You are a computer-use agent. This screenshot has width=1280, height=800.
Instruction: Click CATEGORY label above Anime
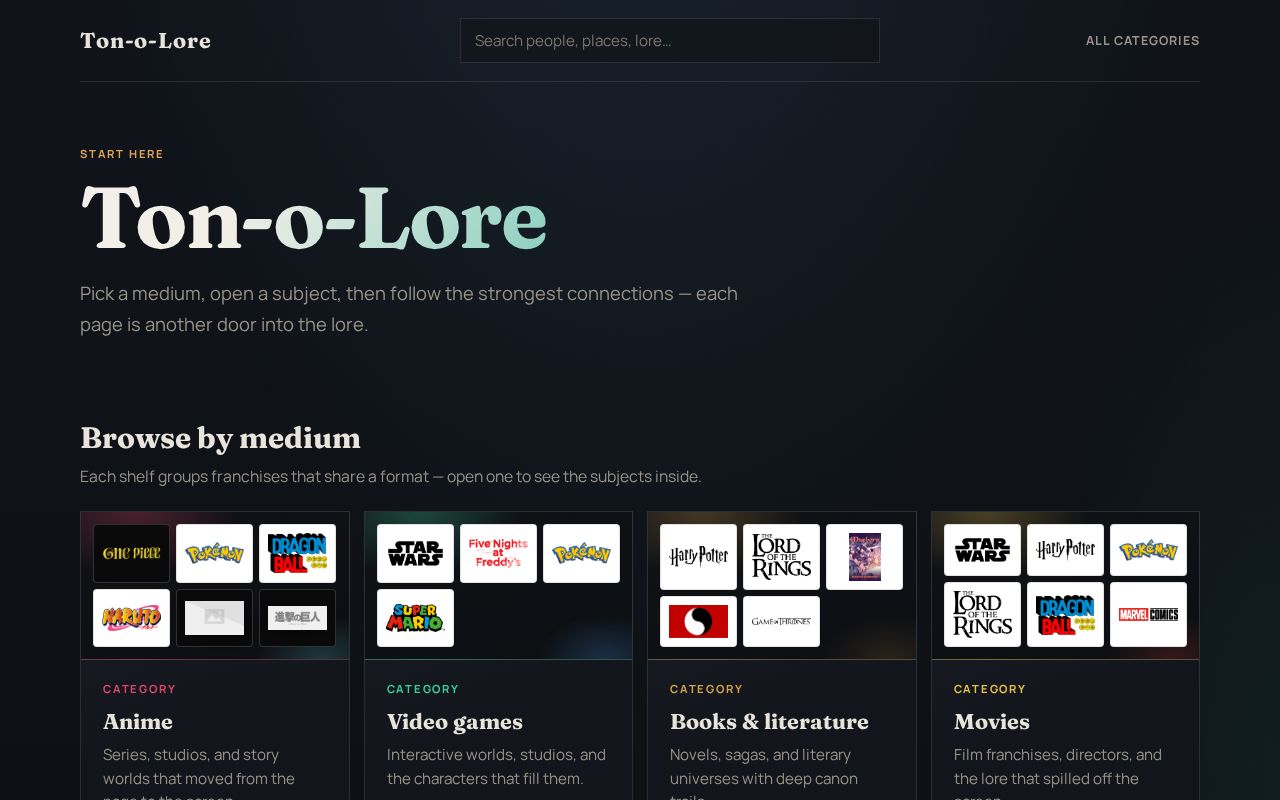139,689
